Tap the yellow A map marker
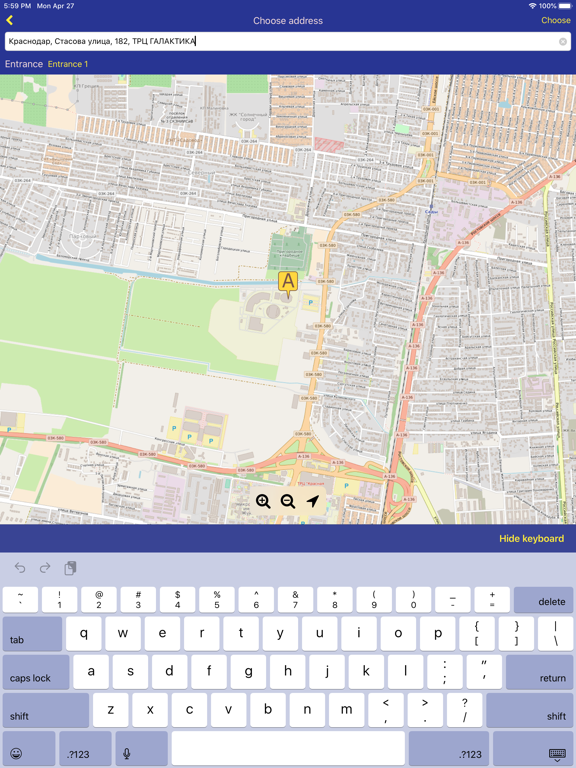Viewport: 576px width, 768px height. tap(288, 284)
